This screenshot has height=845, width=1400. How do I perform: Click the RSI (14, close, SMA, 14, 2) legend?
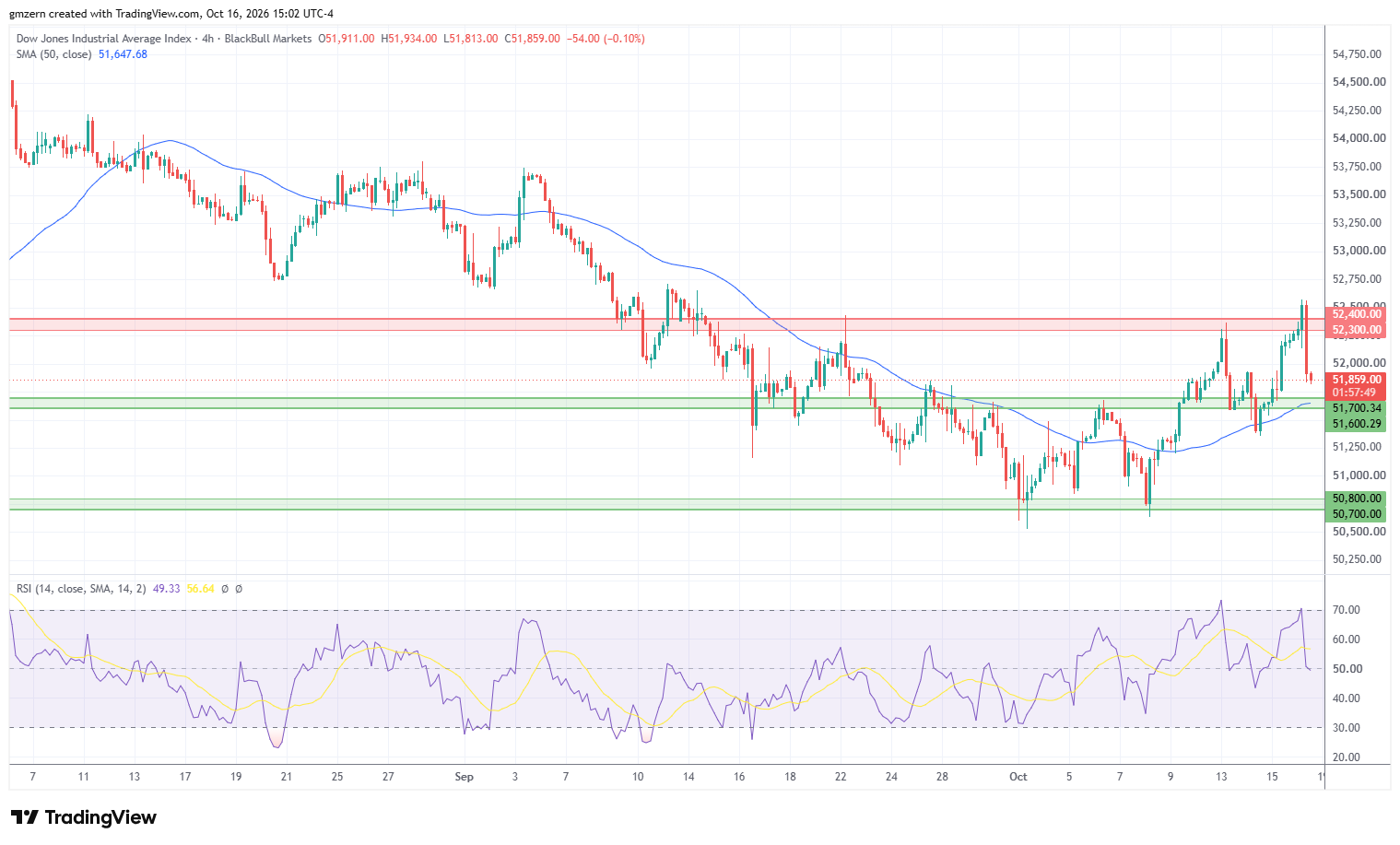click(81, 588)
